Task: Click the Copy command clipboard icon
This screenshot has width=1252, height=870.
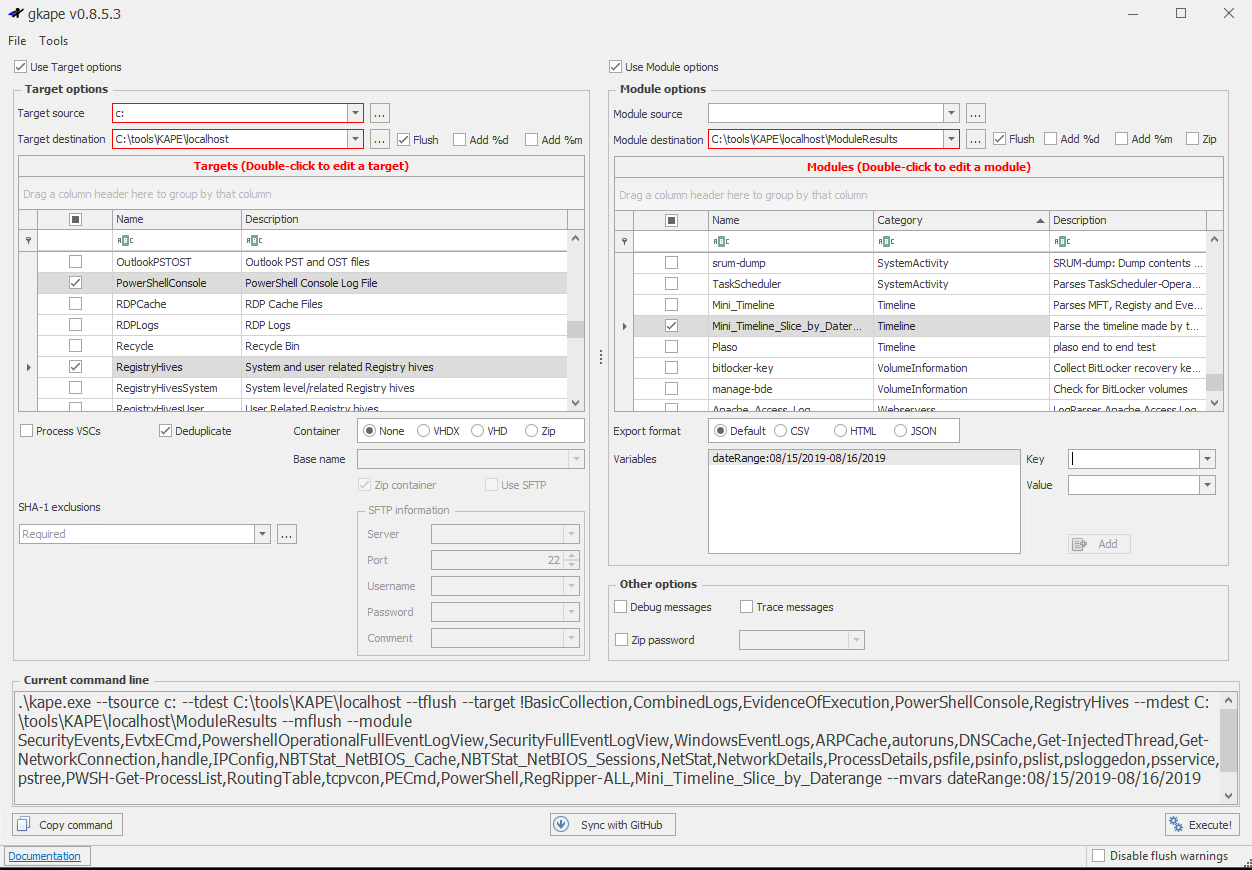Action: pyautogui.click(x=25, y=825)
